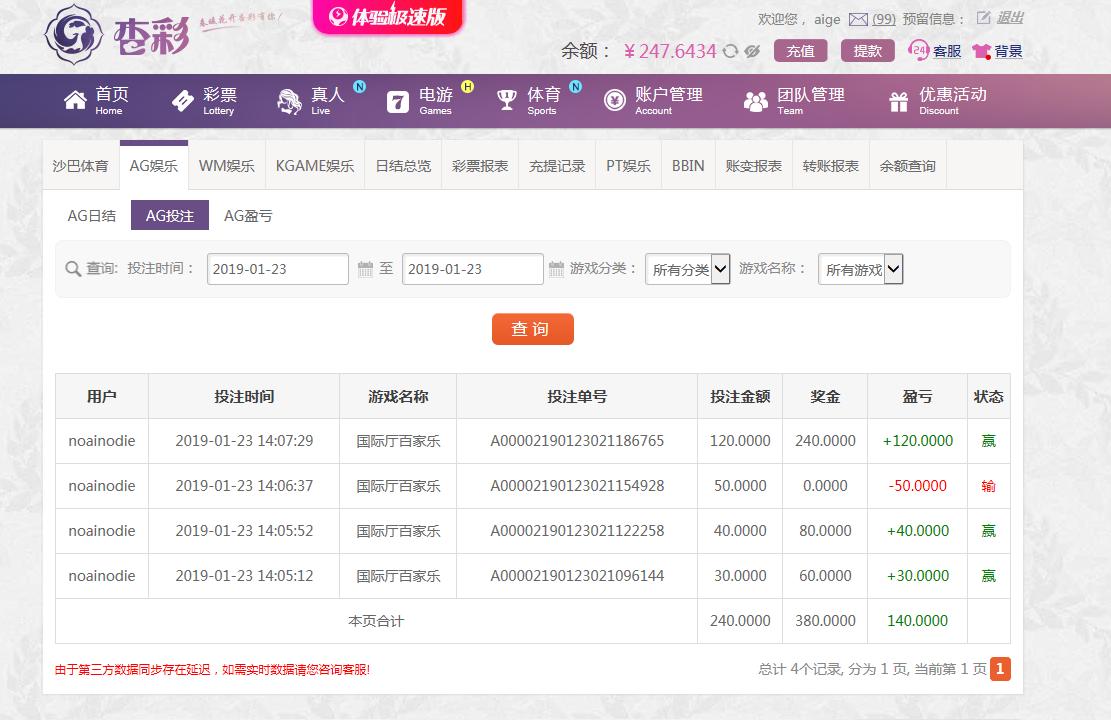
Task: Open 24-hour 客服 headset icon
Action: [x=918, y=50]
